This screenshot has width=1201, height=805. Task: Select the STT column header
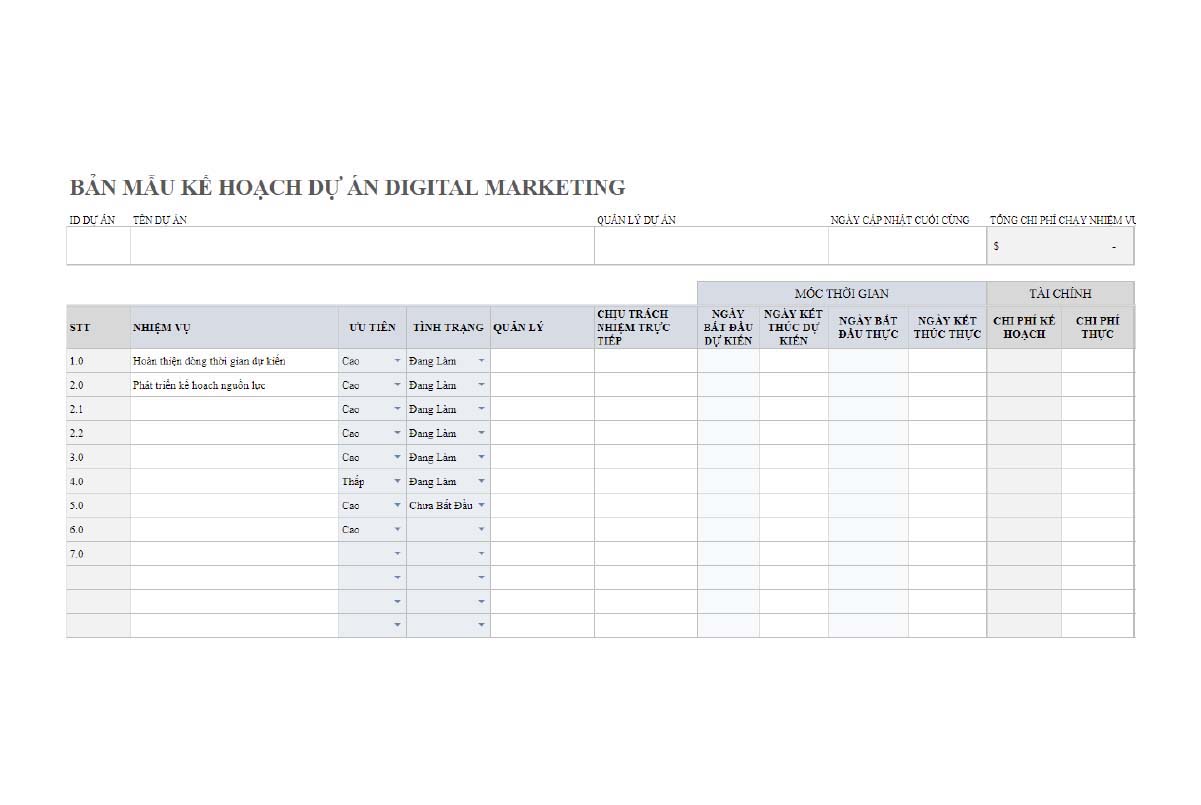tap(98, 327)
